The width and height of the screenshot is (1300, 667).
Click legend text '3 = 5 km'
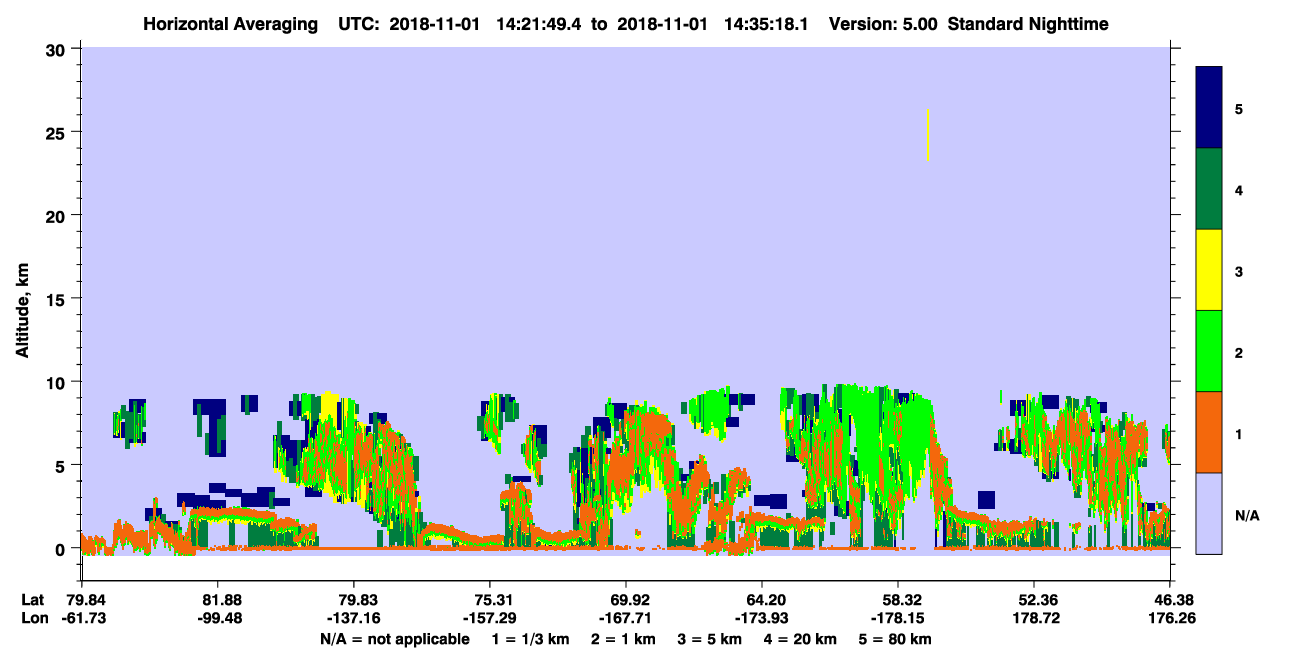pyautogui.click(x=710, y=638)
